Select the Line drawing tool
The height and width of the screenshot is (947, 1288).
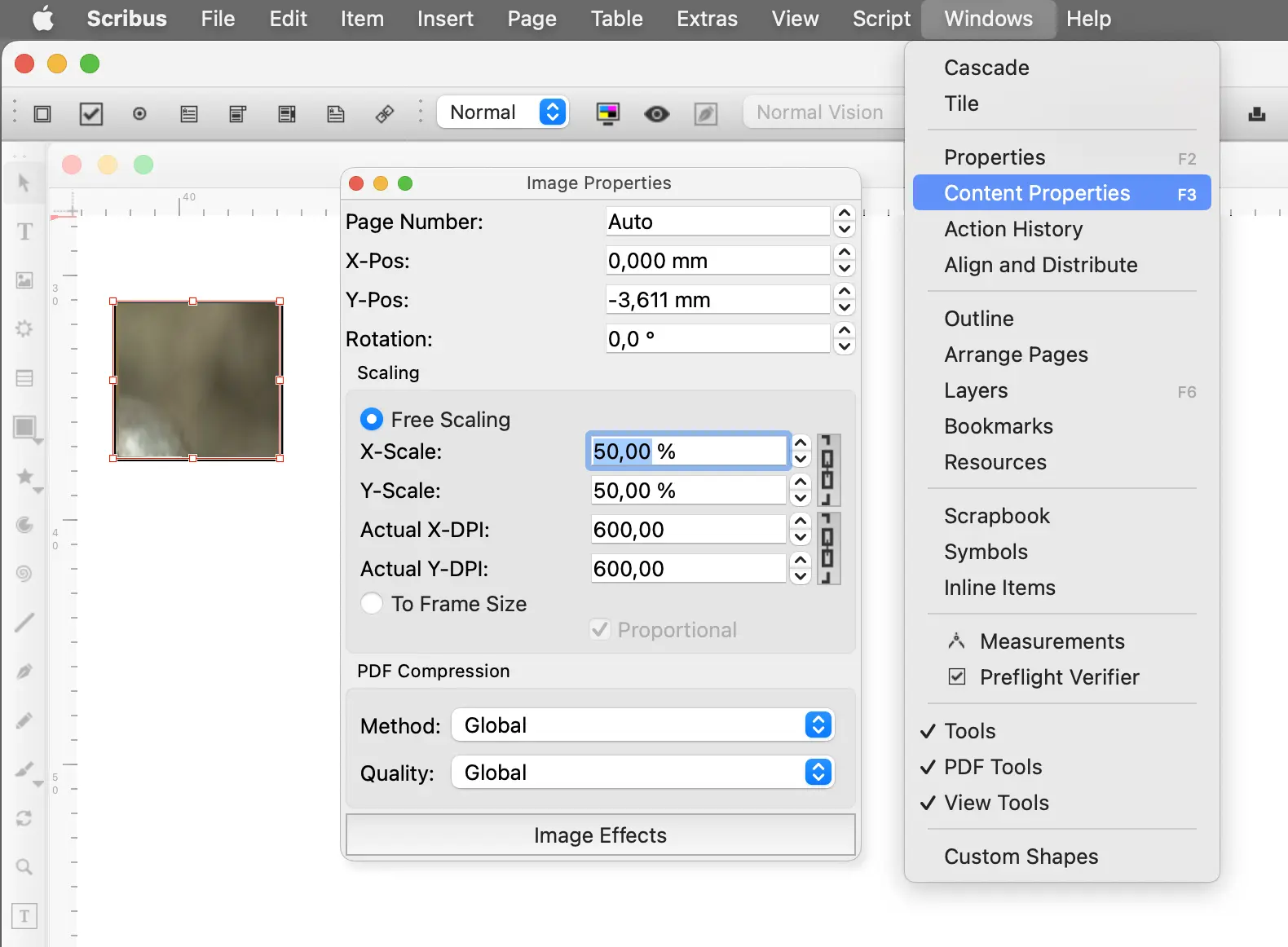pyautogui.click(x=24, y=623)
